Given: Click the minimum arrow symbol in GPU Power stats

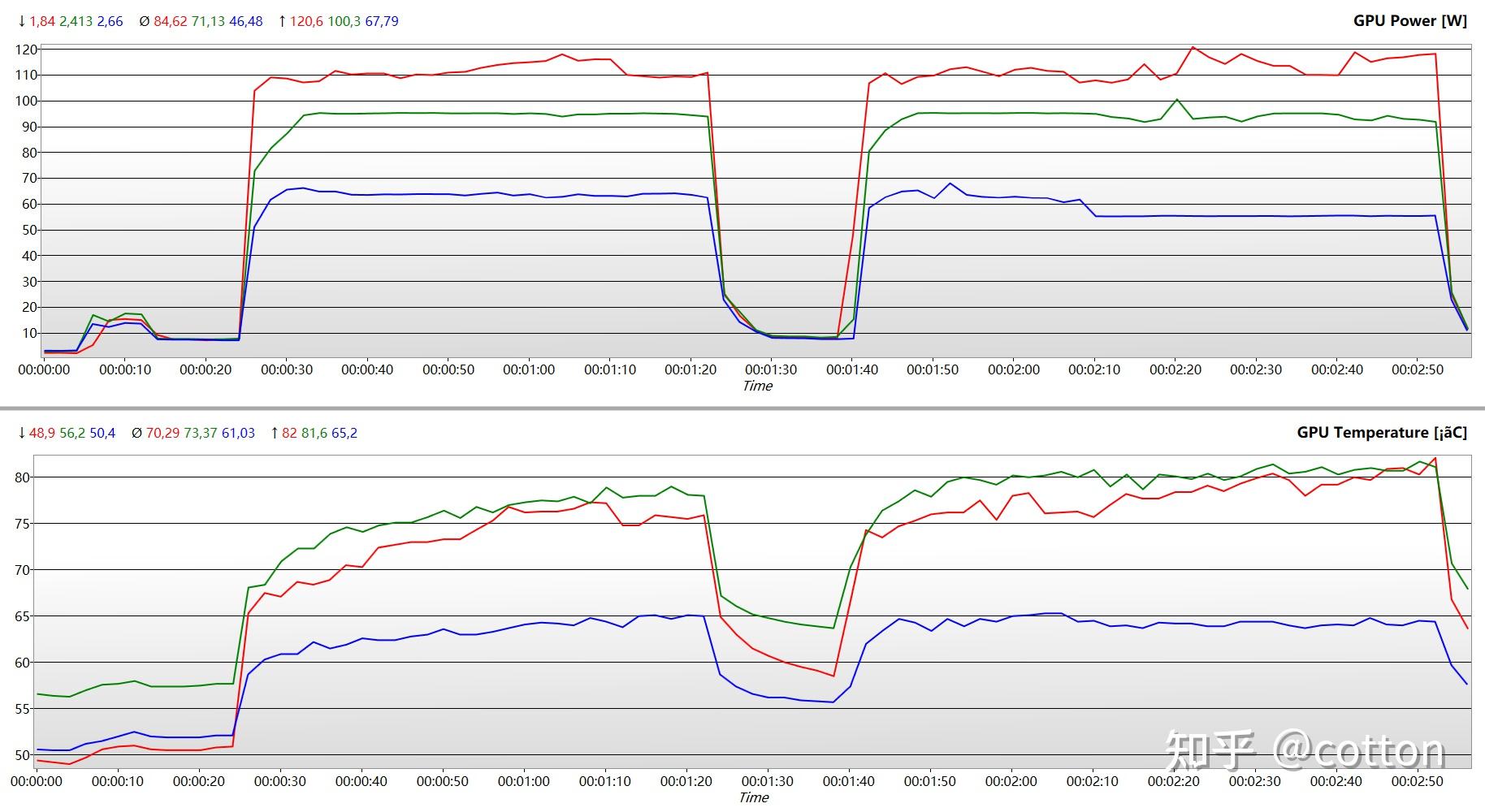Looking at the screenshot, I should click(x=22, y=22).
